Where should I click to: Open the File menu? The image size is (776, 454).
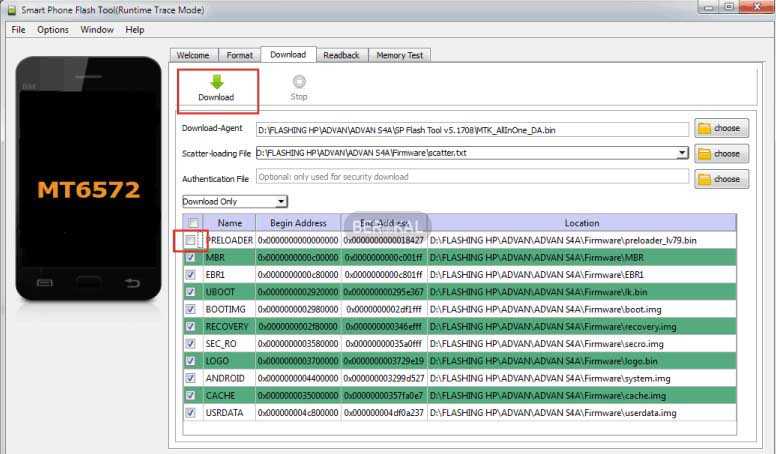click(x=18, y=30)
